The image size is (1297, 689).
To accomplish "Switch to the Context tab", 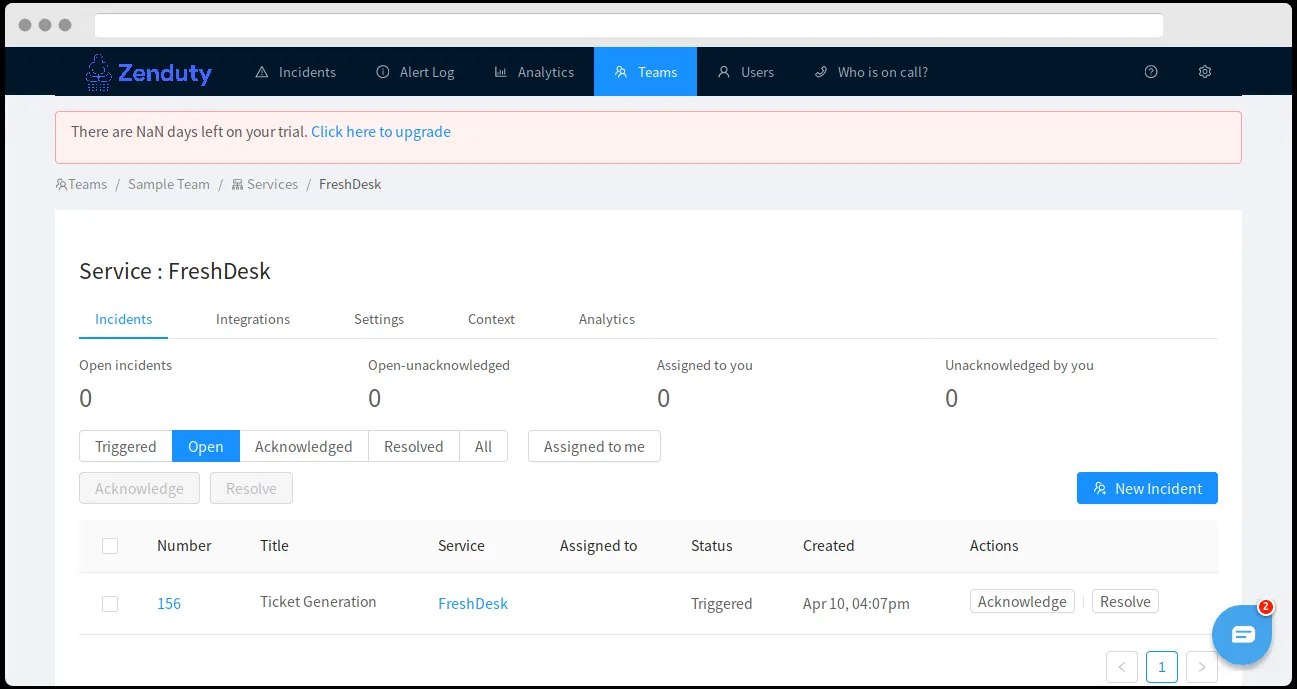I will pos(491,319).
